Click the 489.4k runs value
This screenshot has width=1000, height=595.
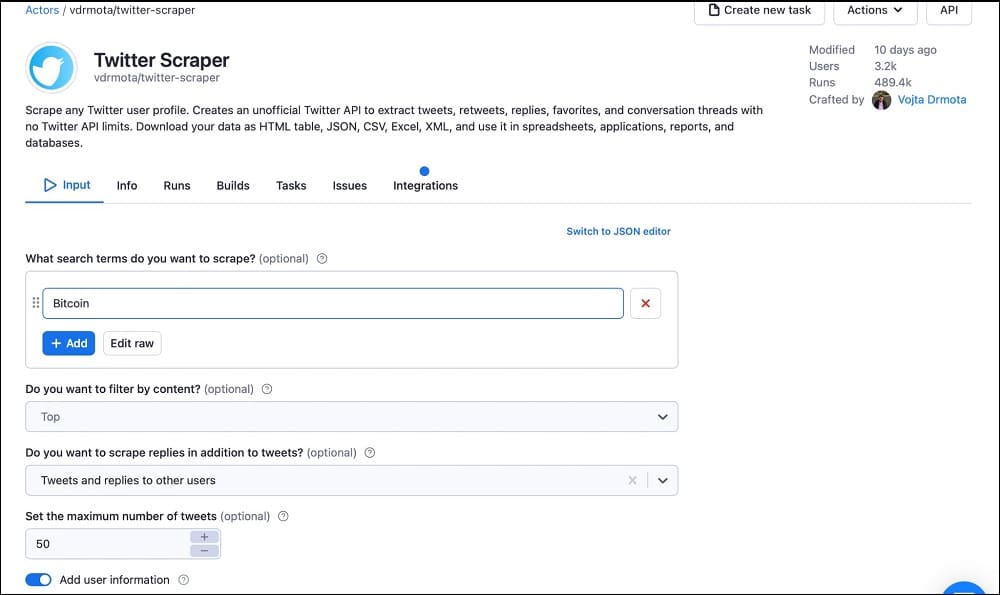[893, 83]
